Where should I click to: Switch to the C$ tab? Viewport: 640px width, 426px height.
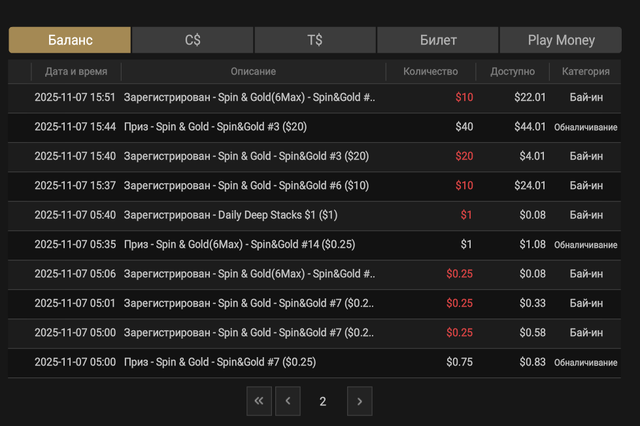point(193,40)
